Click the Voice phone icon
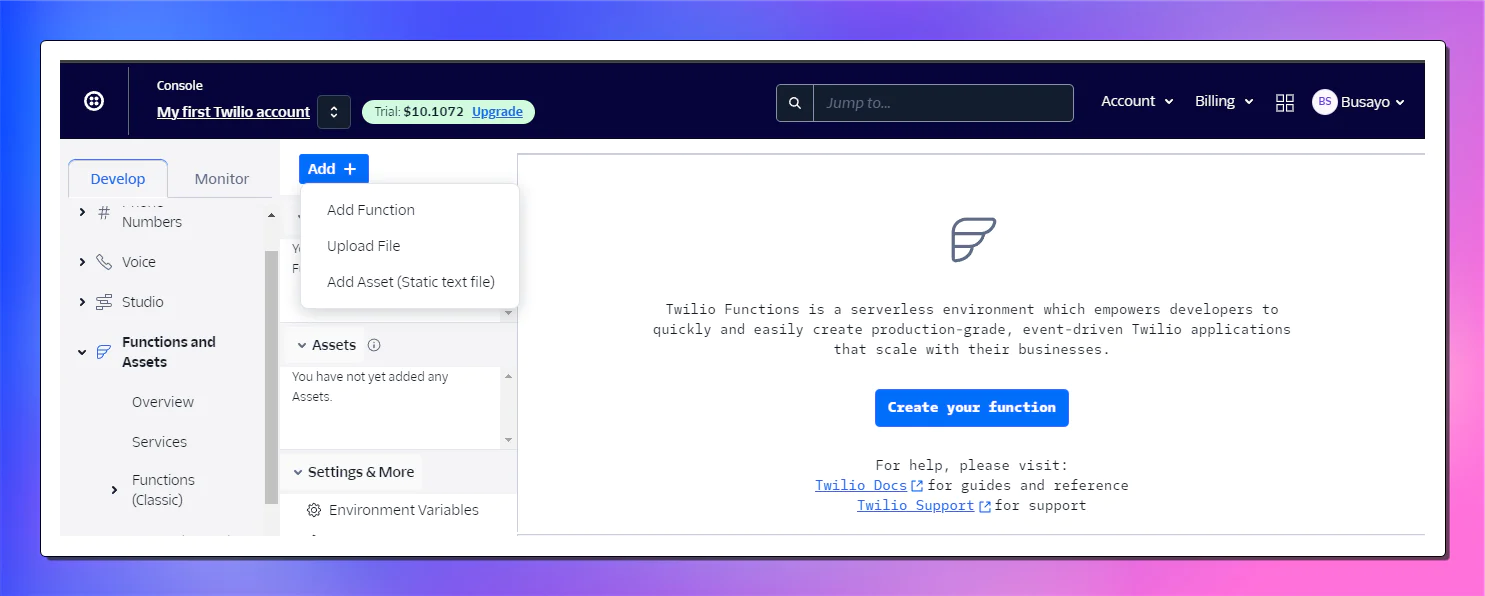The image size is (1485, 596). click(x=104, y=262)
